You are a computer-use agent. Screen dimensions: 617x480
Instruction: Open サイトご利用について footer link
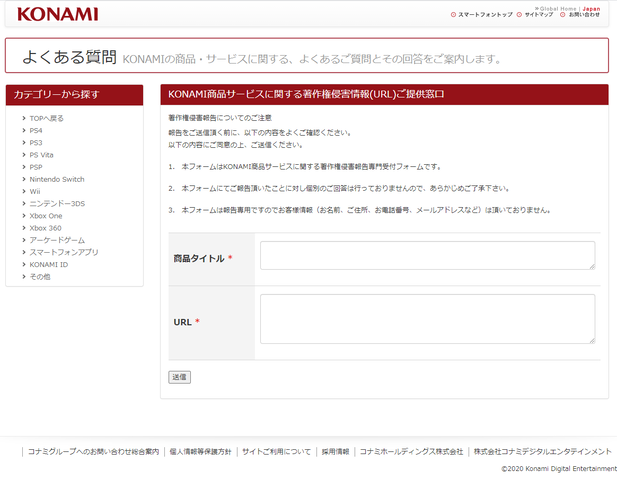[x=276, y=452]
